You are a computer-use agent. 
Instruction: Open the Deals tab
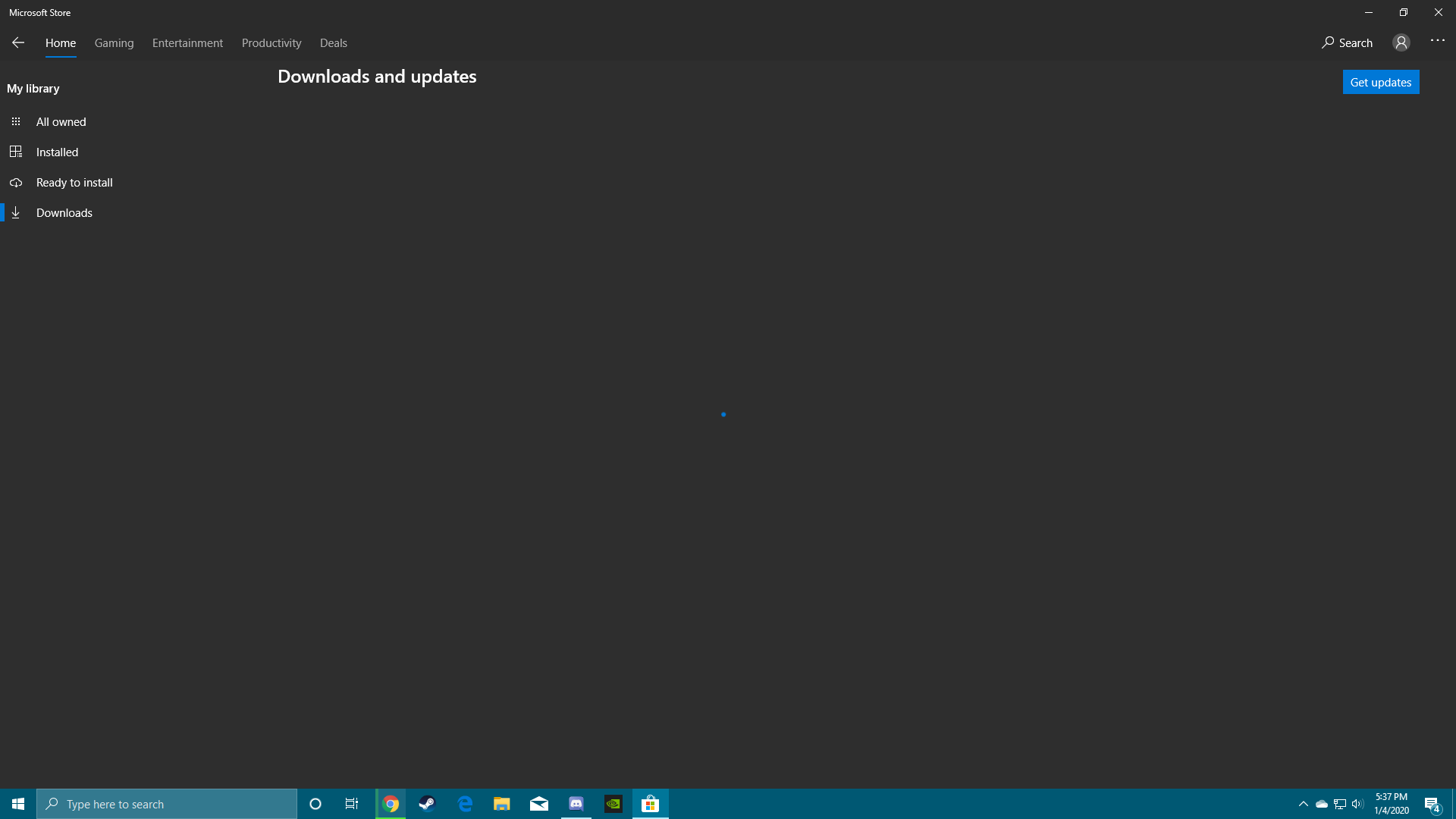click(x=334, y=42)
